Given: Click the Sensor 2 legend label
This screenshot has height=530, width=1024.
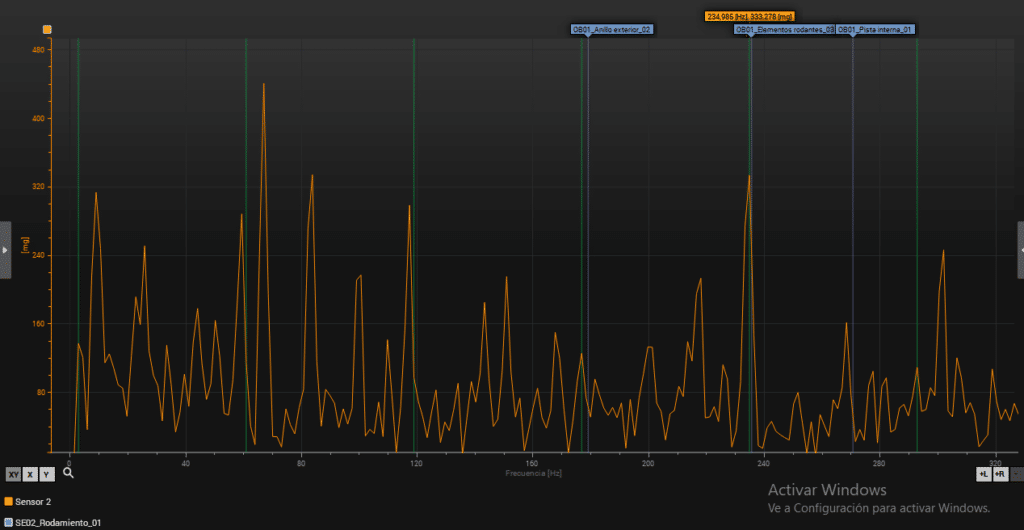Looking at the screenshot, I should tap(33, 501).
